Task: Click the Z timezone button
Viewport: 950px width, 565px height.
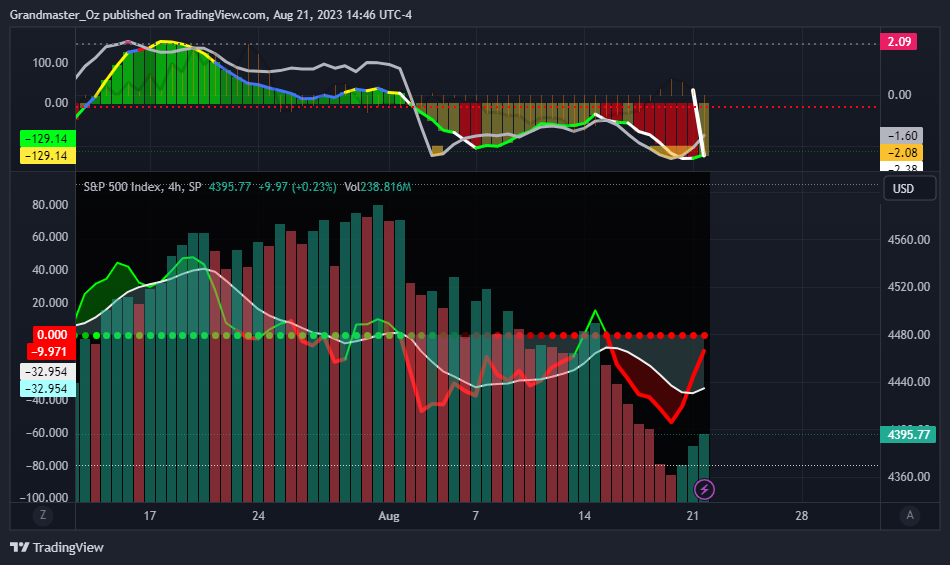Action: click(42, 515)
